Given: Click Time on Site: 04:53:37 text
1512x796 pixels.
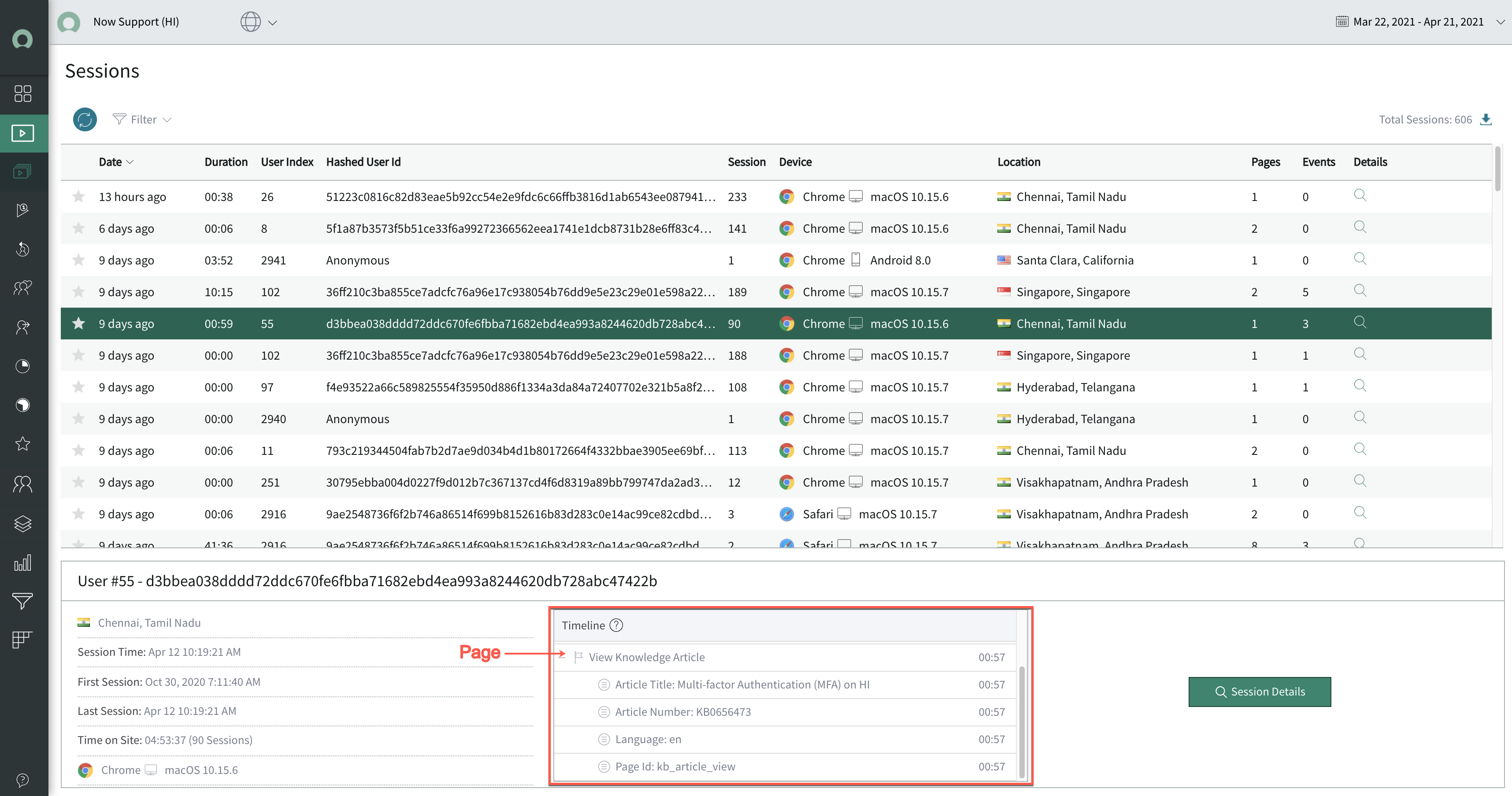Looking at the screenshot, I should [x=165, y=740].
